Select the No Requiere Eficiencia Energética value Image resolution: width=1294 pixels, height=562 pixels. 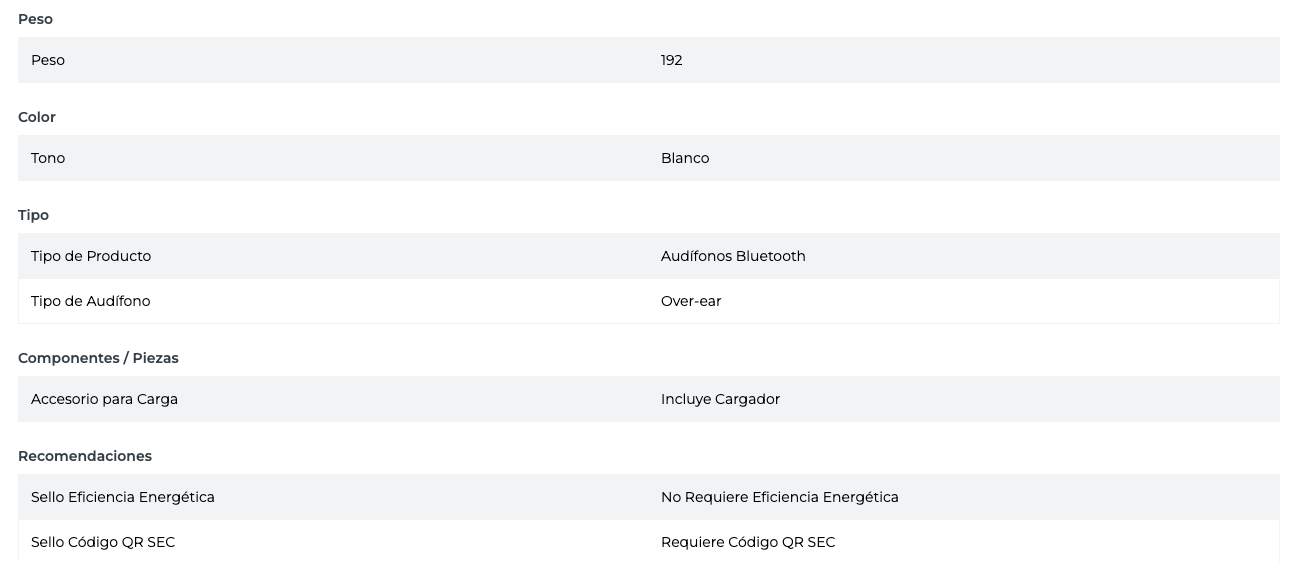pos(779,497)
